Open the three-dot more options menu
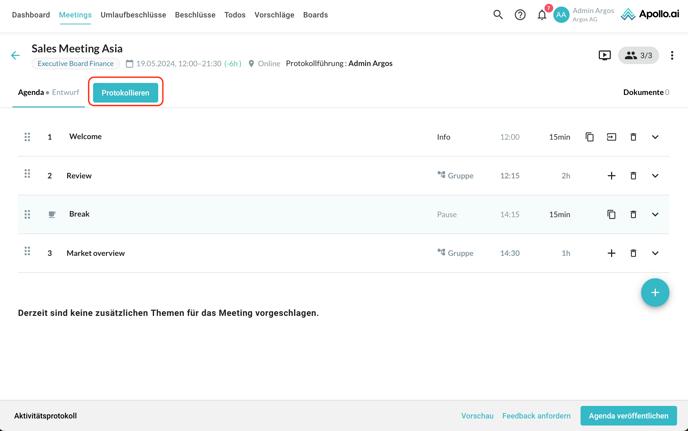 click(672, 56)
